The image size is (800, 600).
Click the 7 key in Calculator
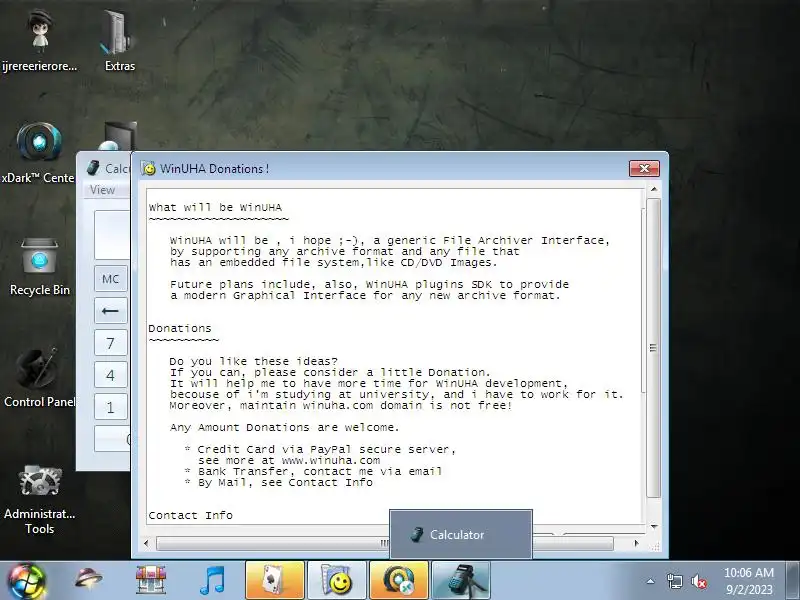pos(111,343)
